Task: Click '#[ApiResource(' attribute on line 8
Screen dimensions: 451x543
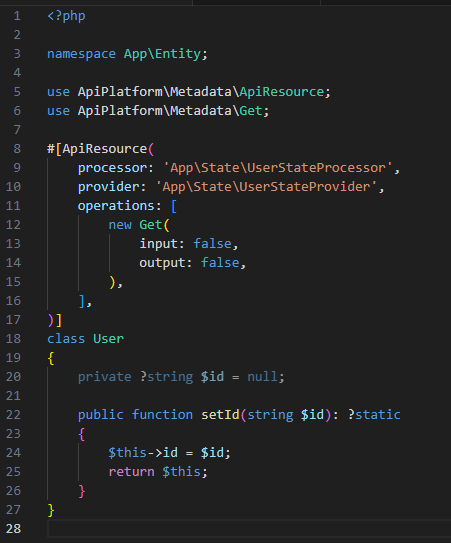Action: (100, 149)
